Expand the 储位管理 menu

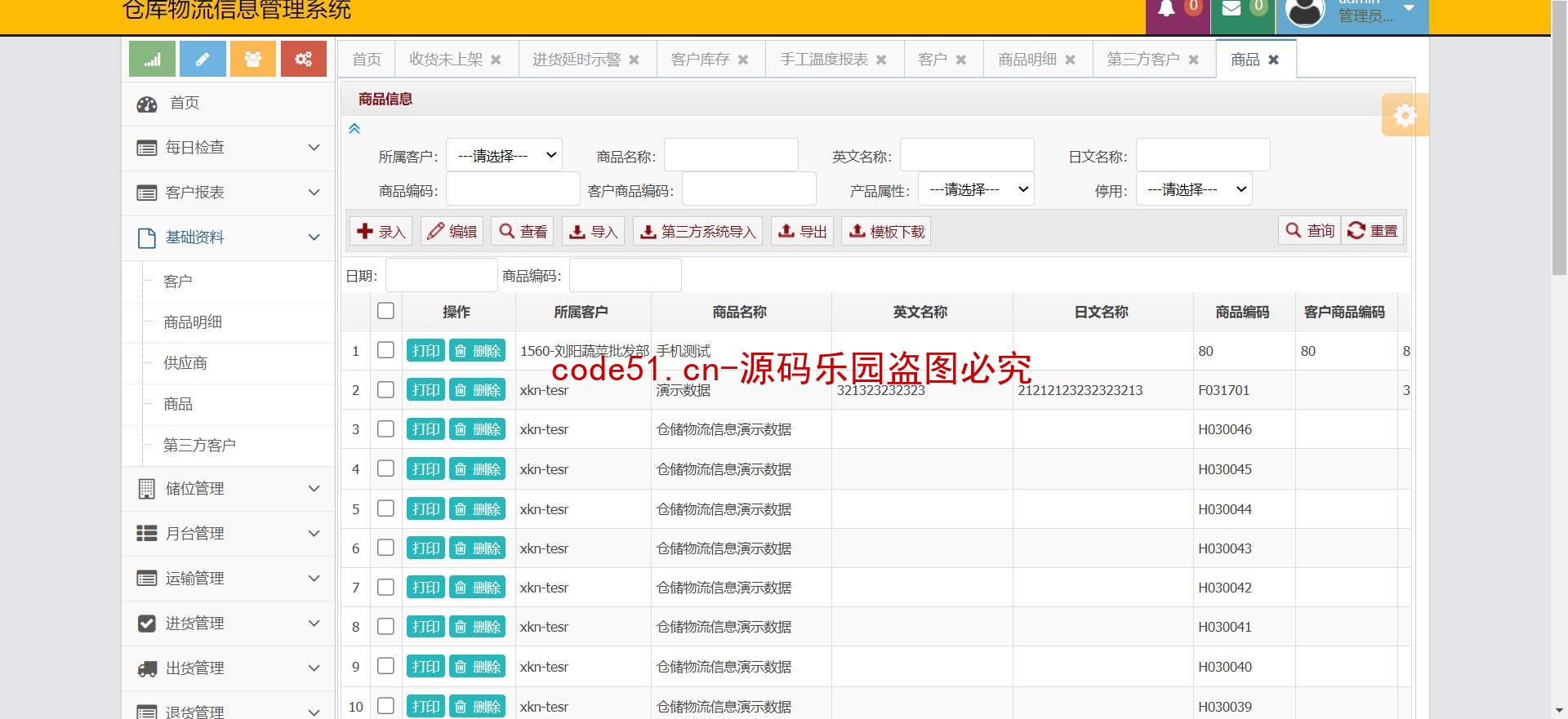coord(228,489)
